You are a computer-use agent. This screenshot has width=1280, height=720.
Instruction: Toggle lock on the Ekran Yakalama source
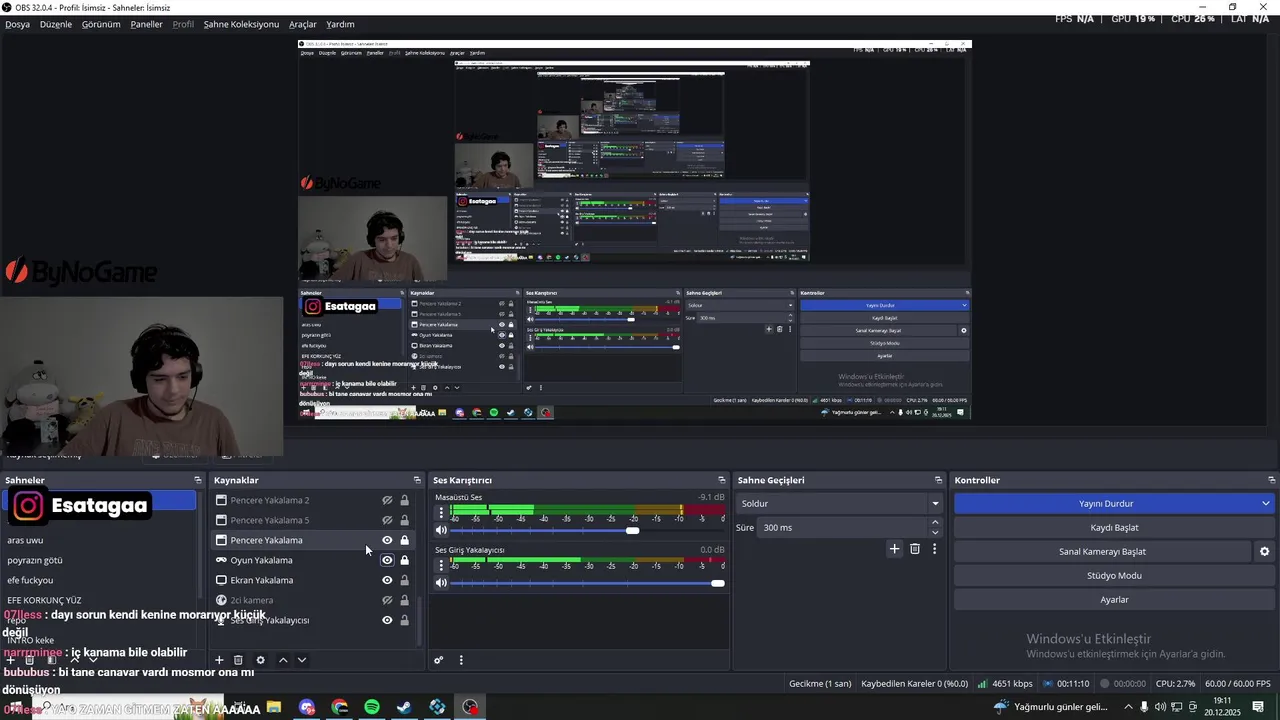404,580
